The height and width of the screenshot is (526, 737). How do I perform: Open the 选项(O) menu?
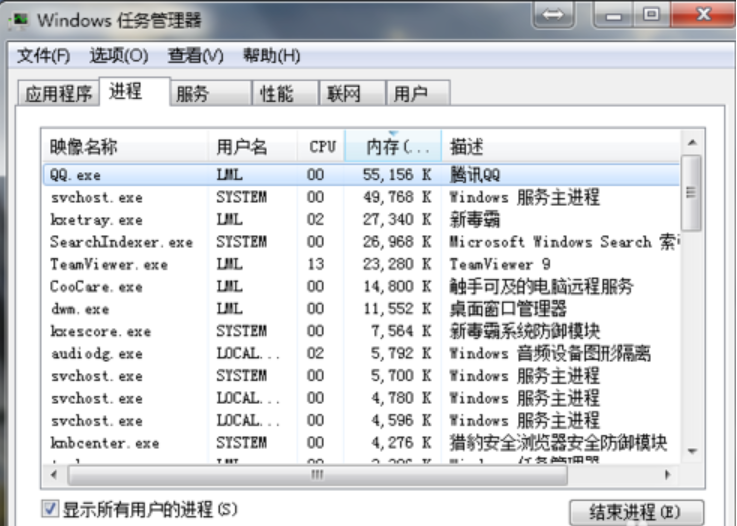(118, 55)
